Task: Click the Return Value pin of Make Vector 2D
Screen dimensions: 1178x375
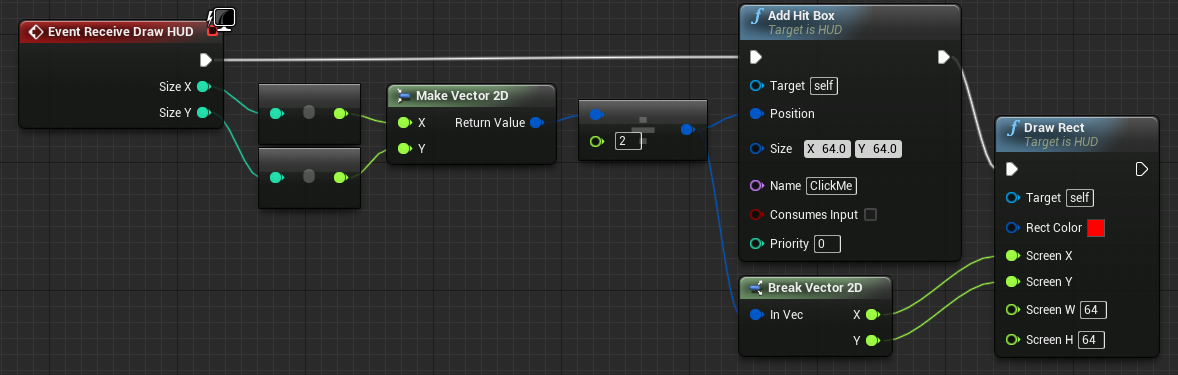Action: 536,122
